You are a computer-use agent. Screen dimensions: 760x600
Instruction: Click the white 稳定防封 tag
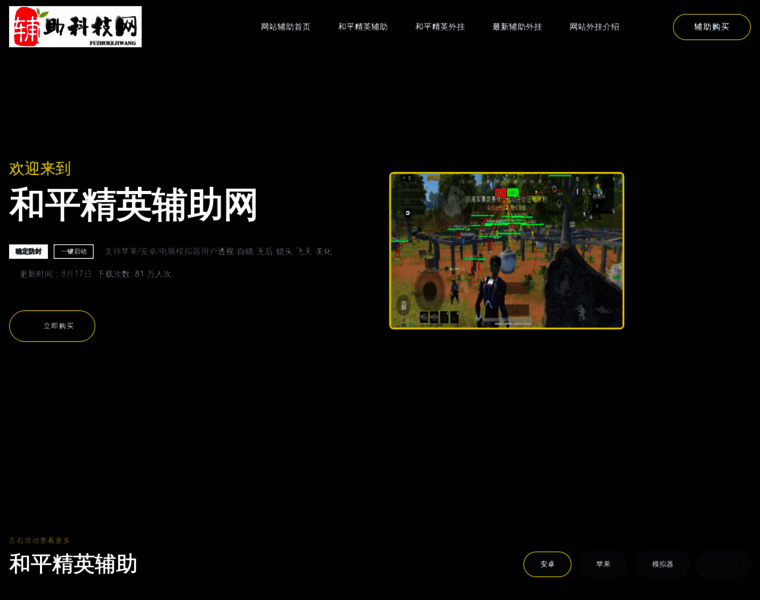tap(28, 252)
